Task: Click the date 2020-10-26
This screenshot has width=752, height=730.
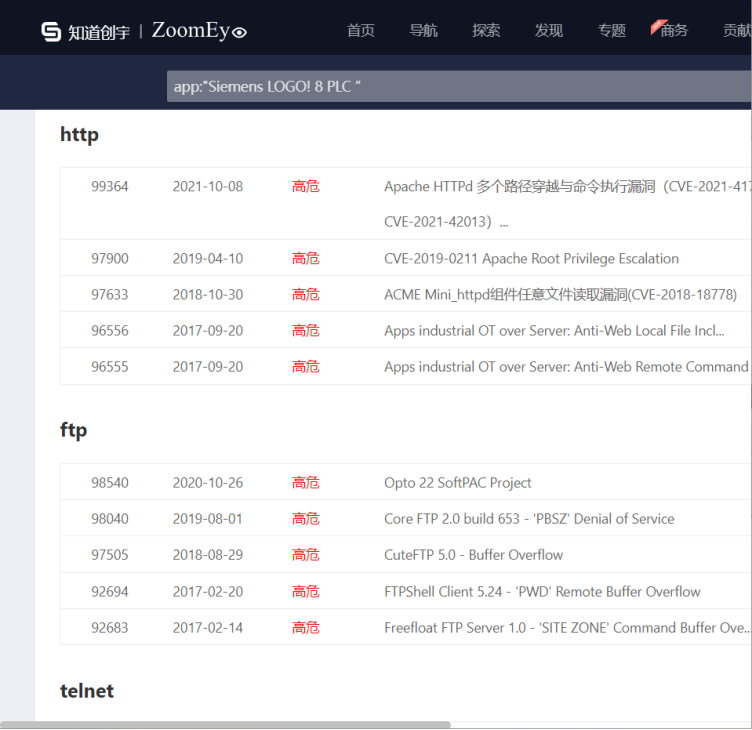Action: click(x=208, y=483)
